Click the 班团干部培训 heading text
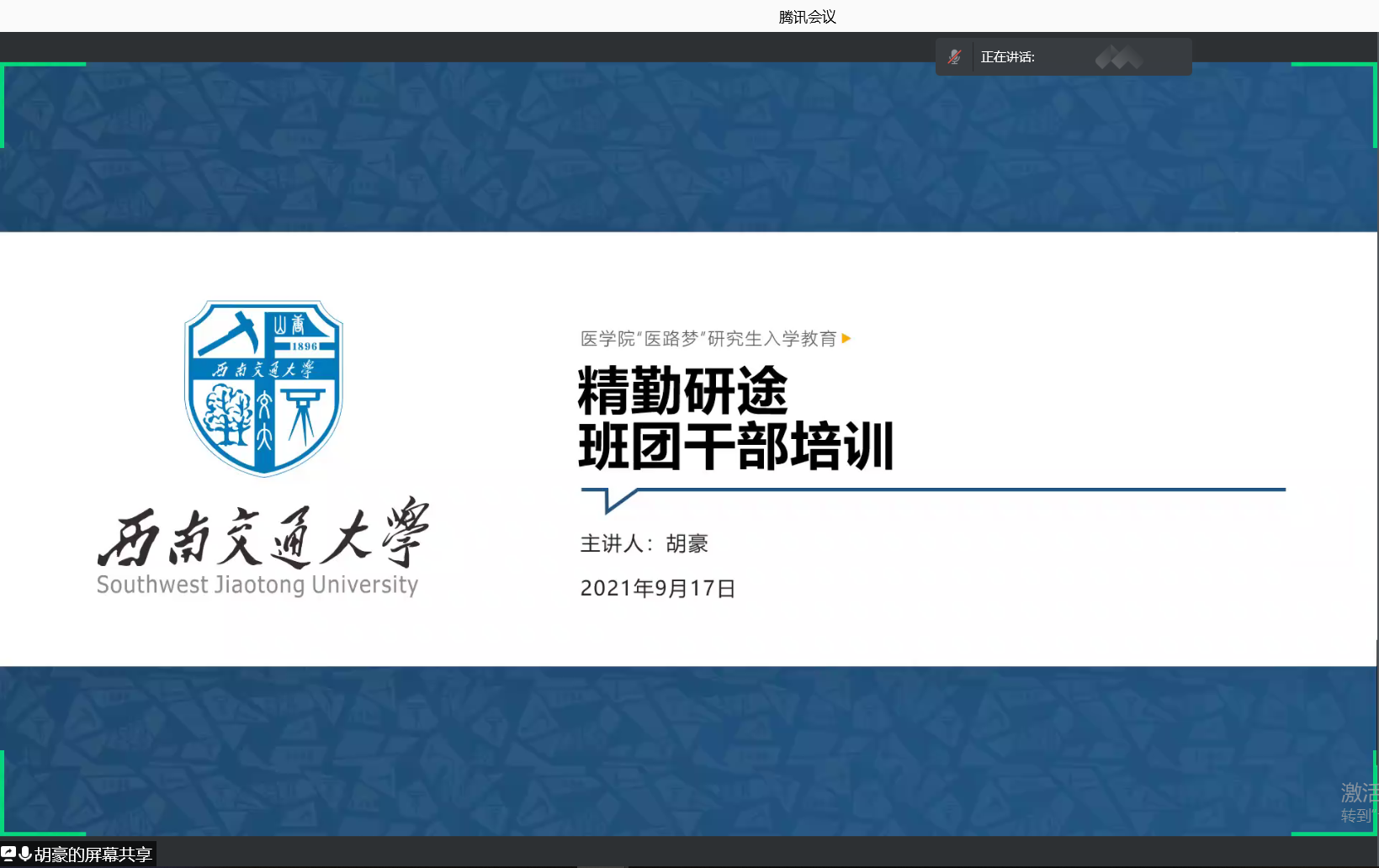This screenshot has width=1379, height=868. pos(735,446)
